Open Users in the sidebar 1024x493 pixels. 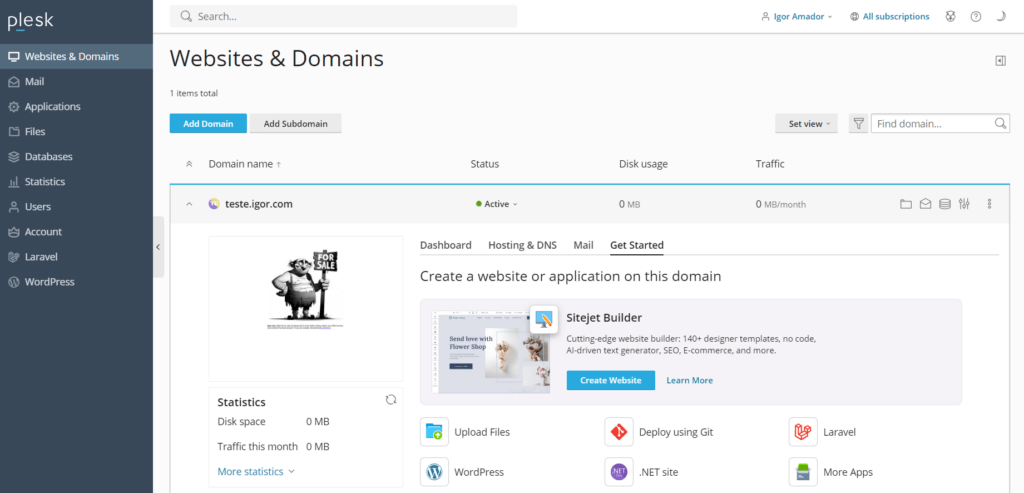(x=76, y=206)
